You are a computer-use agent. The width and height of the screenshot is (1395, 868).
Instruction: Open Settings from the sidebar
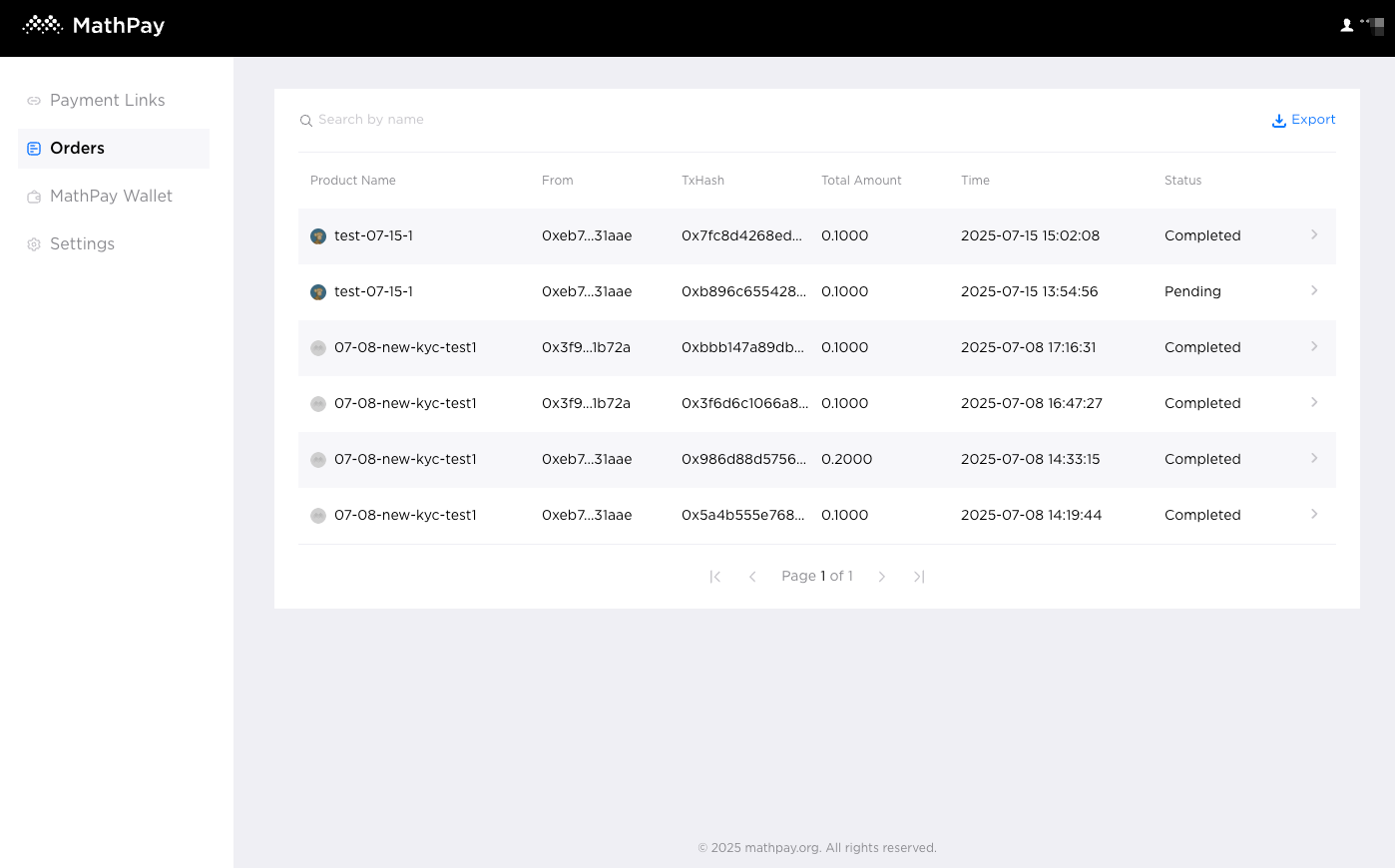(x=82, y=244)
